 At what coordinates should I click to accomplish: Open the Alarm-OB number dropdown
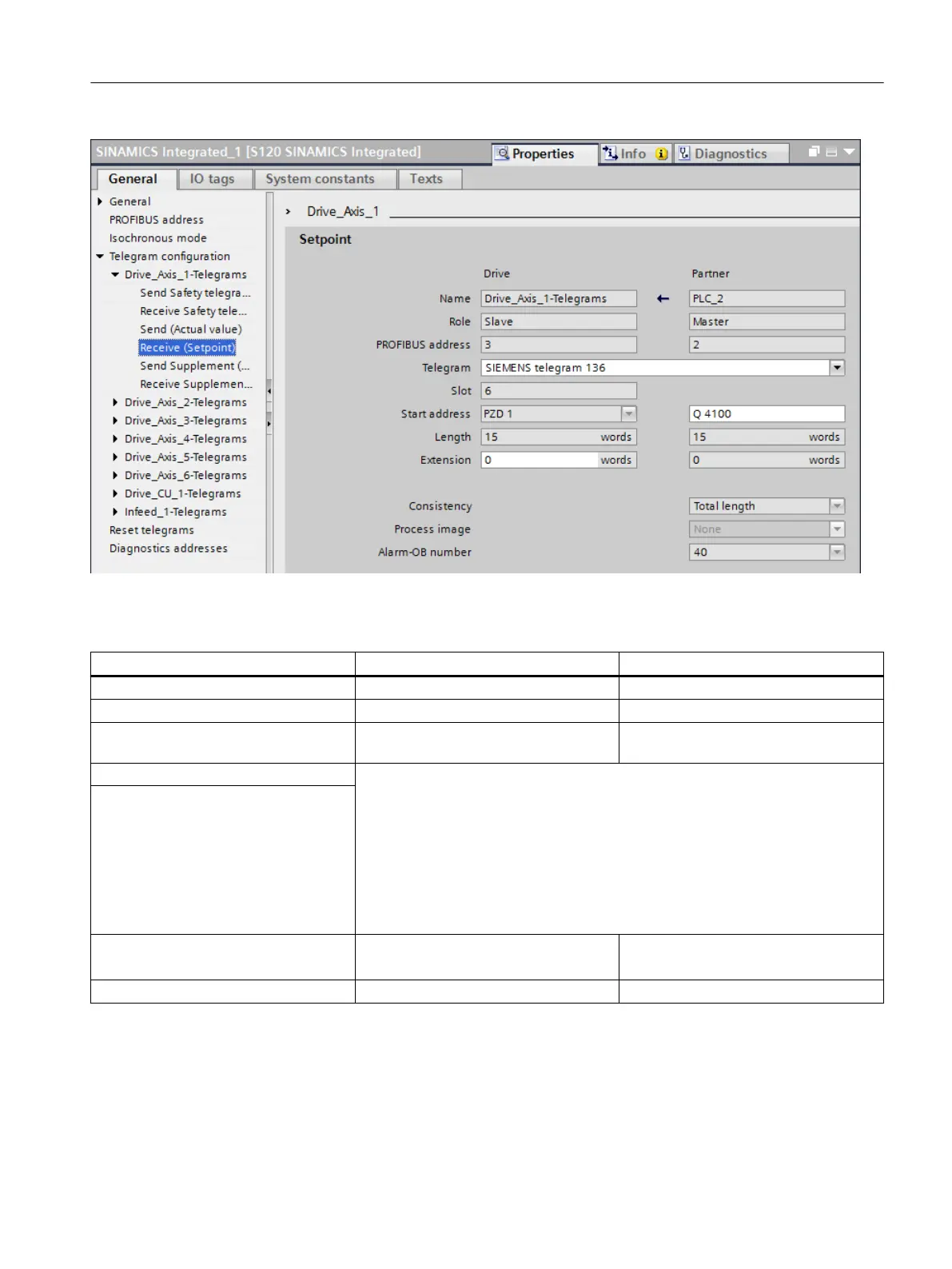pos(837,553)
